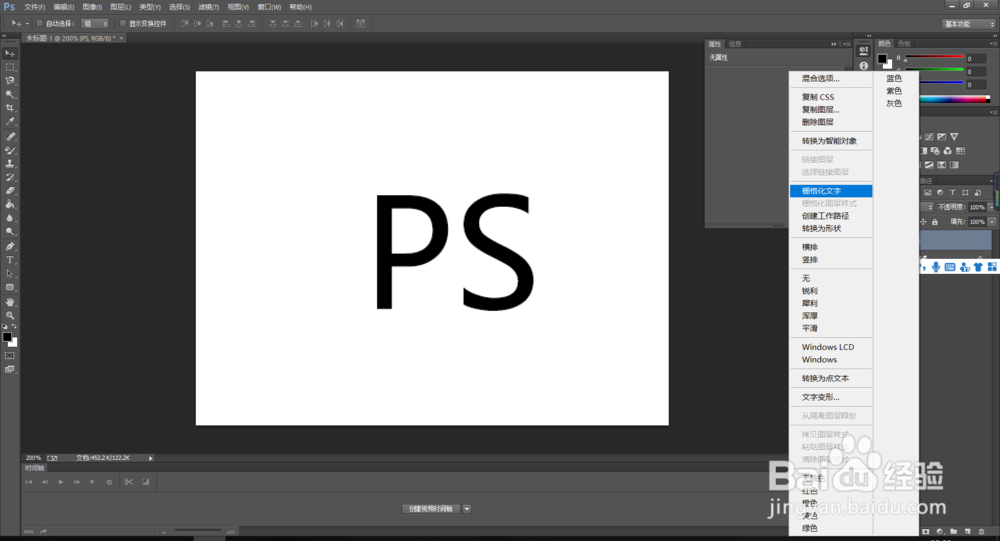Image resolution: width=1000 pixels, height=541 pixels.
Task: Select the Eyedropper tool
Action: (10, 121)
